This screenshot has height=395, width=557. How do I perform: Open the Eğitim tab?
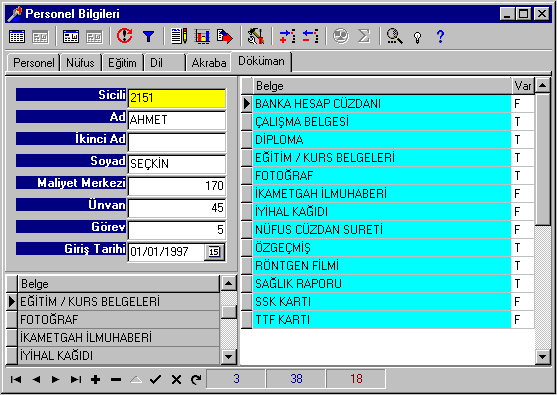click(122, 63)
